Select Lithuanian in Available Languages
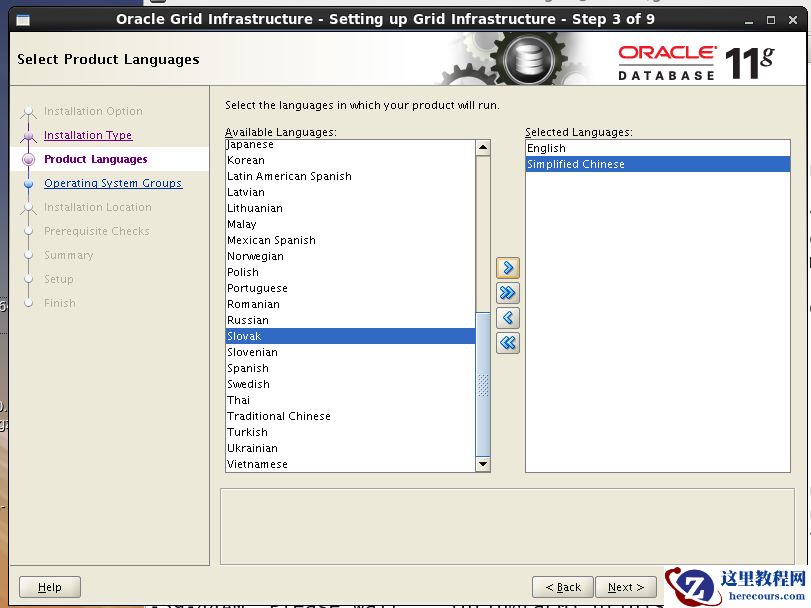The height and width of the screenshot is (608, 811). pos(350,208)
